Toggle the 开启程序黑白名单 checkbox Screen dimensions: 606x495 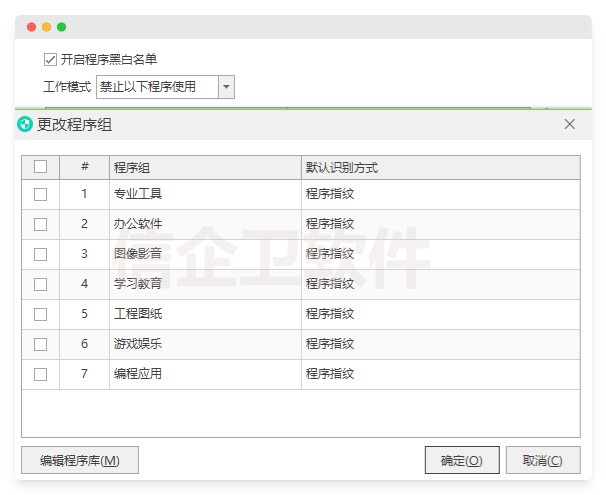51,60
